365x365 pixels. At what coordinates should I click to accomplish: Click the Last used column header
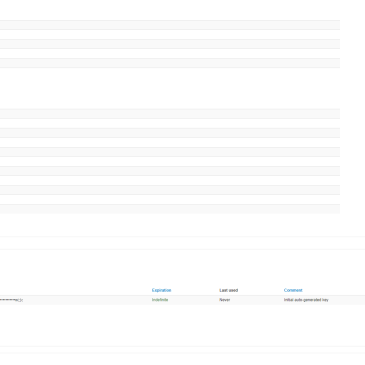(x=229, y=290)
